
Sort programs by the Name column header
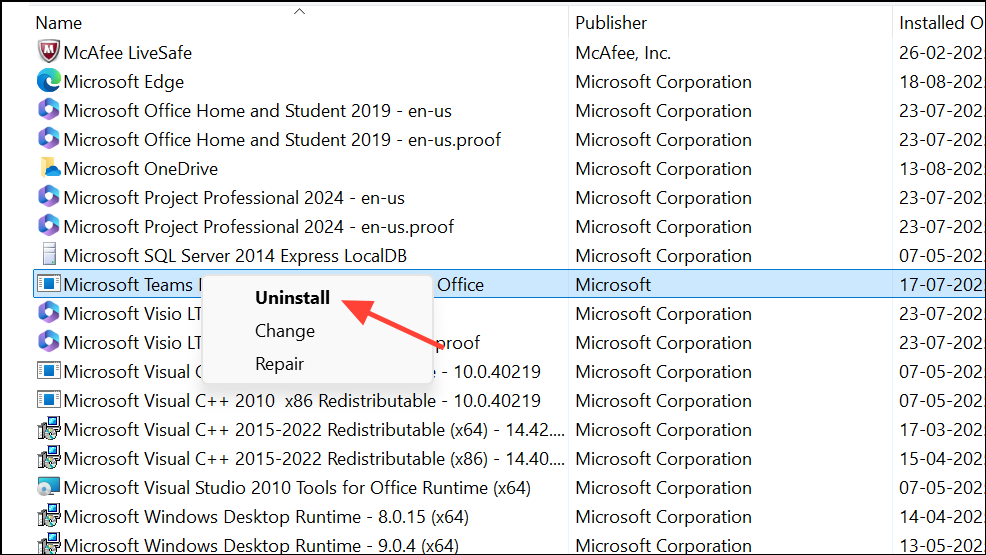58,23
